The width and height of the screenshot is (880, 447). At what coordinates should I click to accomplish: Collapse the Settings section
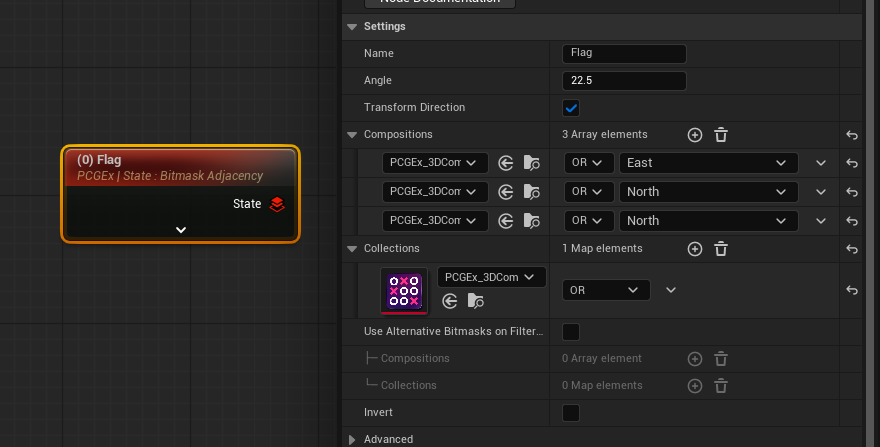click(352, 26)
